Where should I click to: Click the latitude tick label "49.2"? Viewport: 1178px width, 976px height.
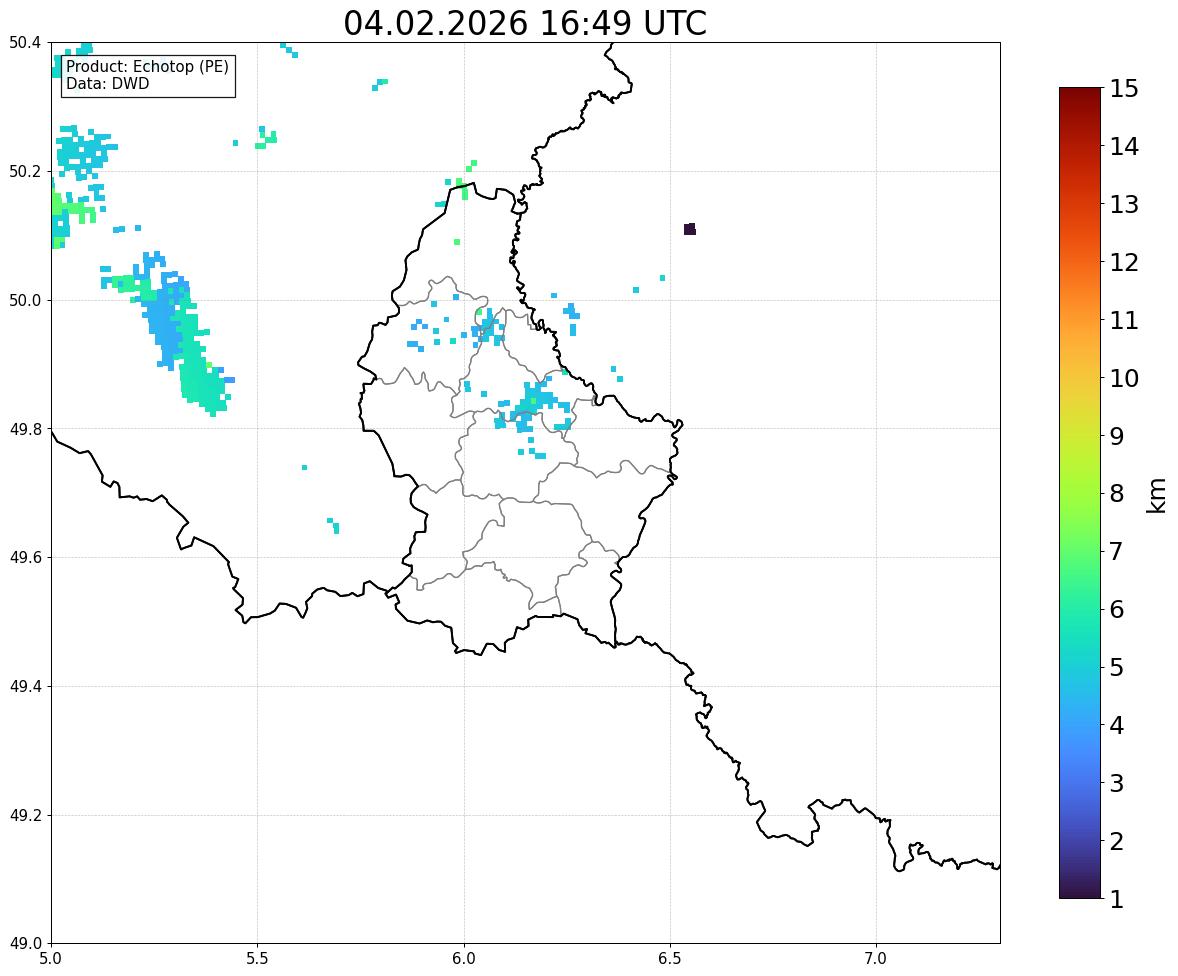(x=24, y=815)
